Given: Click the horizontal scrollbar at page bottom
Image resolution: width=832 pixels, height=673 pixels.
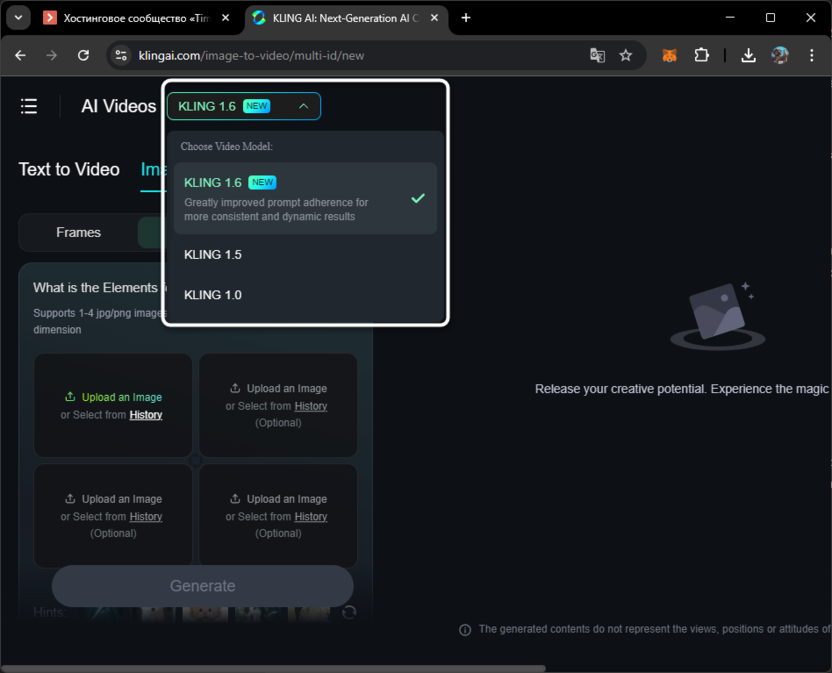Looking at the screenshot, I should (x=273, y=668).
